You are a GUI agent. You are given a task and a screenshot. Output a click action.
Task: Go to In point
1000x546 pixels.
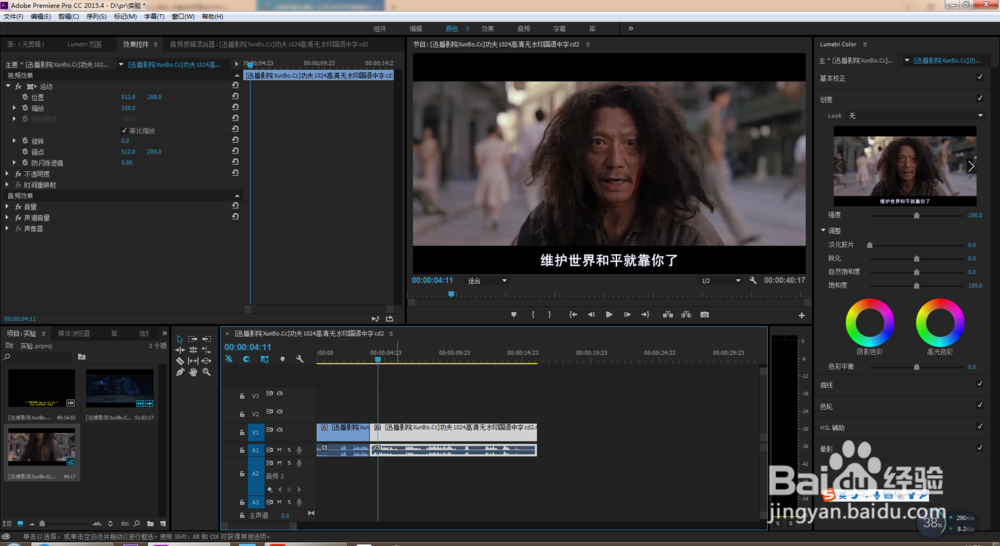573,314
